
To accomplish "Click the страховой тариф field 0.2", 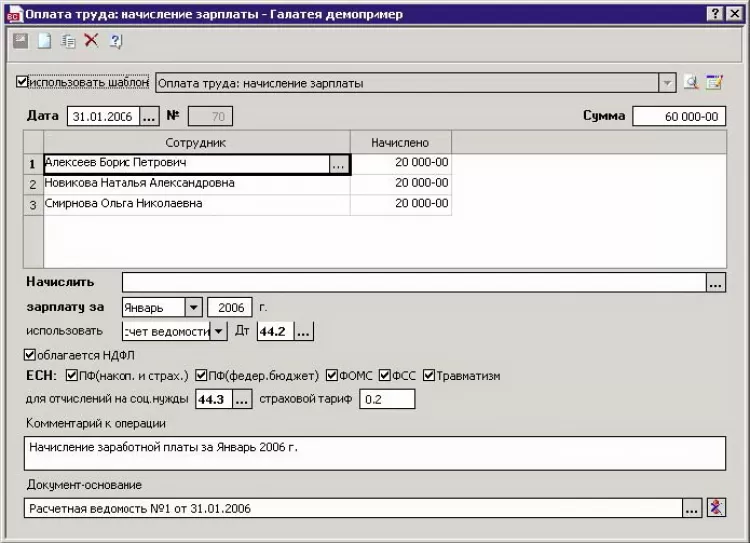I will pyautogui.click(x=387, y=399).
